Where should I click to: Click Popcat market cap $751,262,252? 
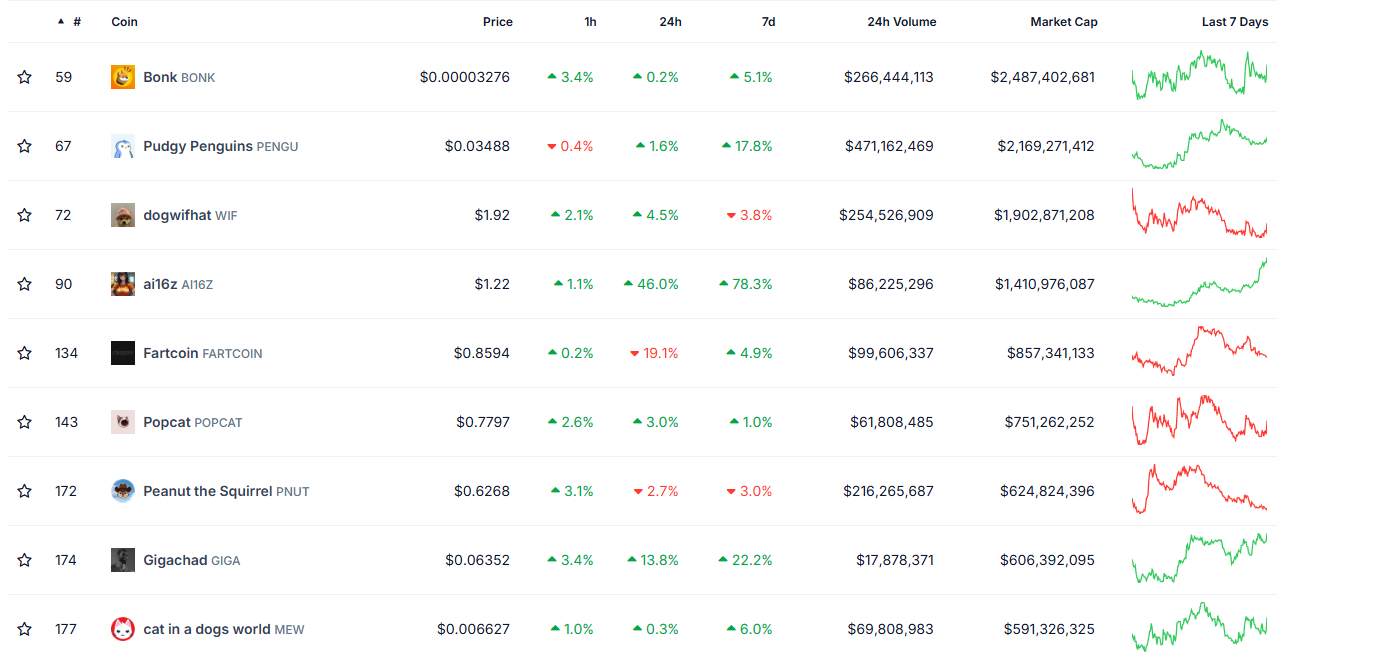pos(1050,422)
